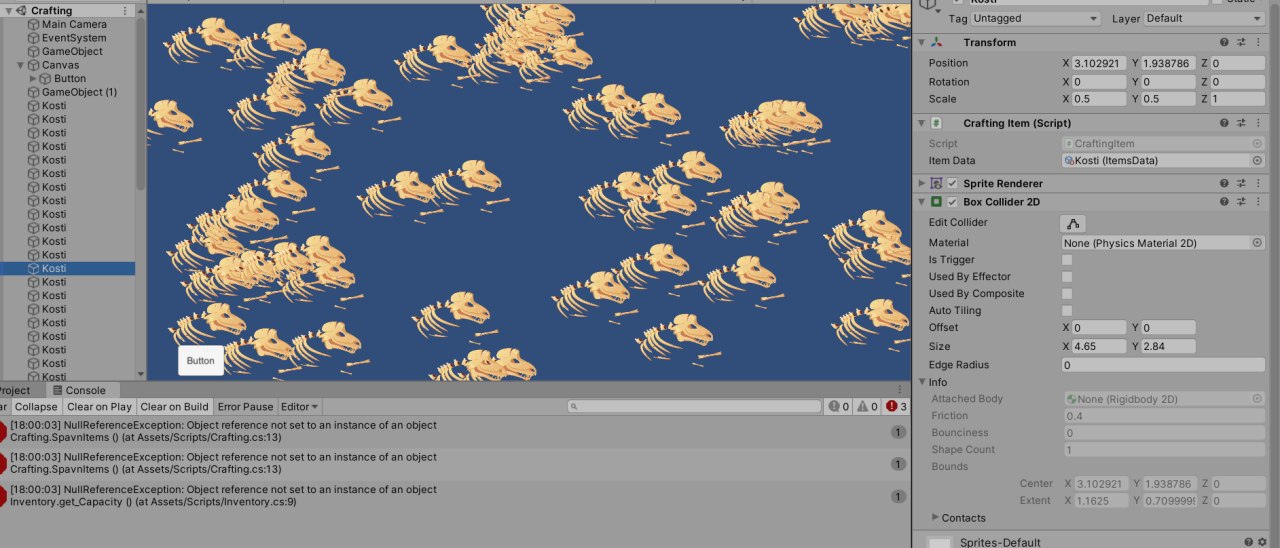1280x548 pixels.
Task: Select Main Camera in the Hierarchy
Action: (x=74, y=25)
